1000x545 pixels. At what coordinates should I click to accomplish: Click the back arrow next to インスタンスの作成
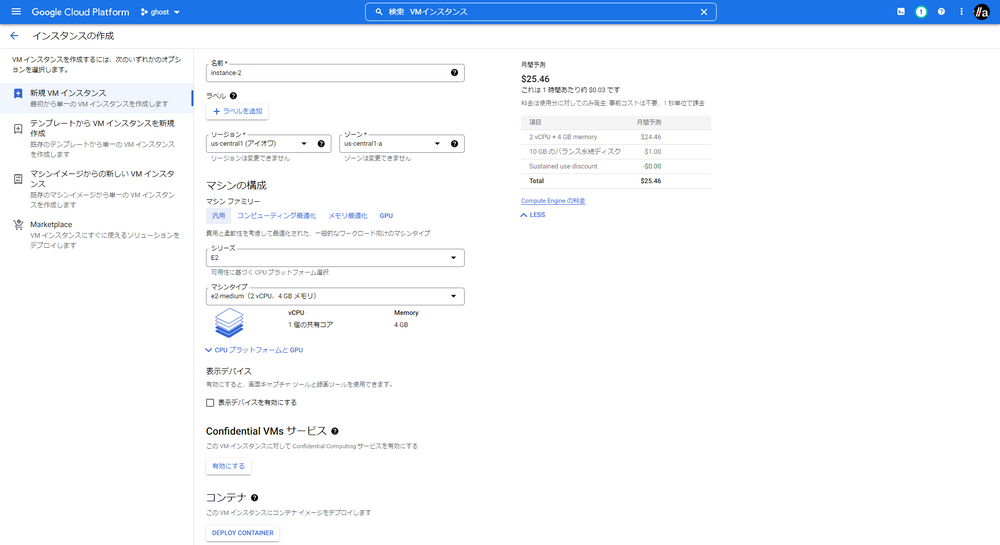pos(14,35)
